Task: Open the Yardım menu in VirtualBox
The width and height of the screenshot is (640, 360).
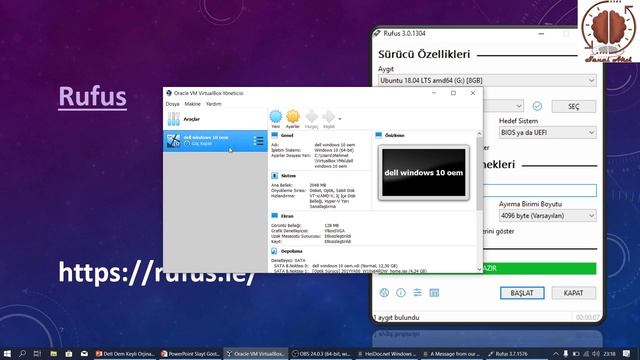Action: click(213, 104)
